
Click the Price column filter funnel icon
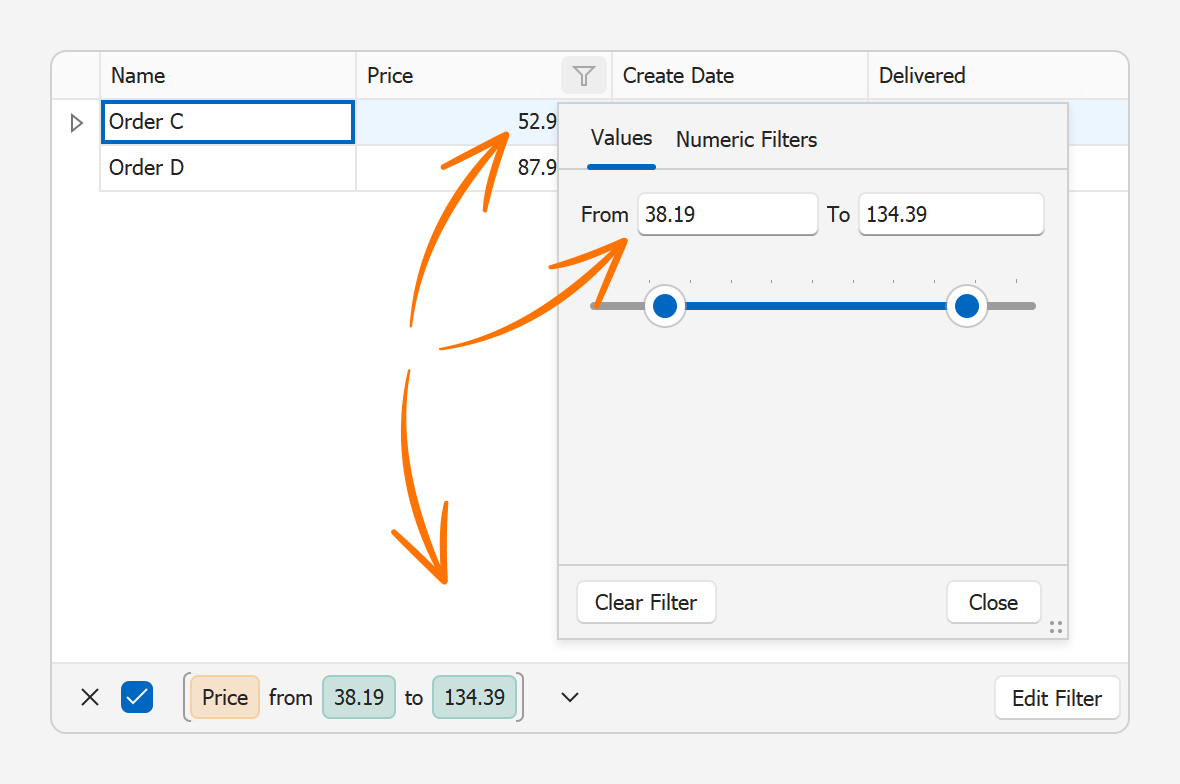584,76
